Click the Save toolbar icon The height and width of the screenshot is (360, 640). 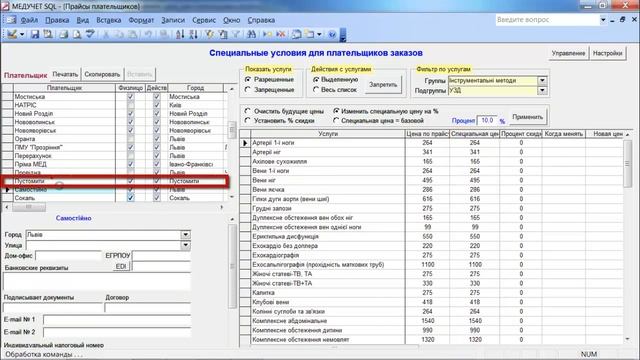pos(35,34)
